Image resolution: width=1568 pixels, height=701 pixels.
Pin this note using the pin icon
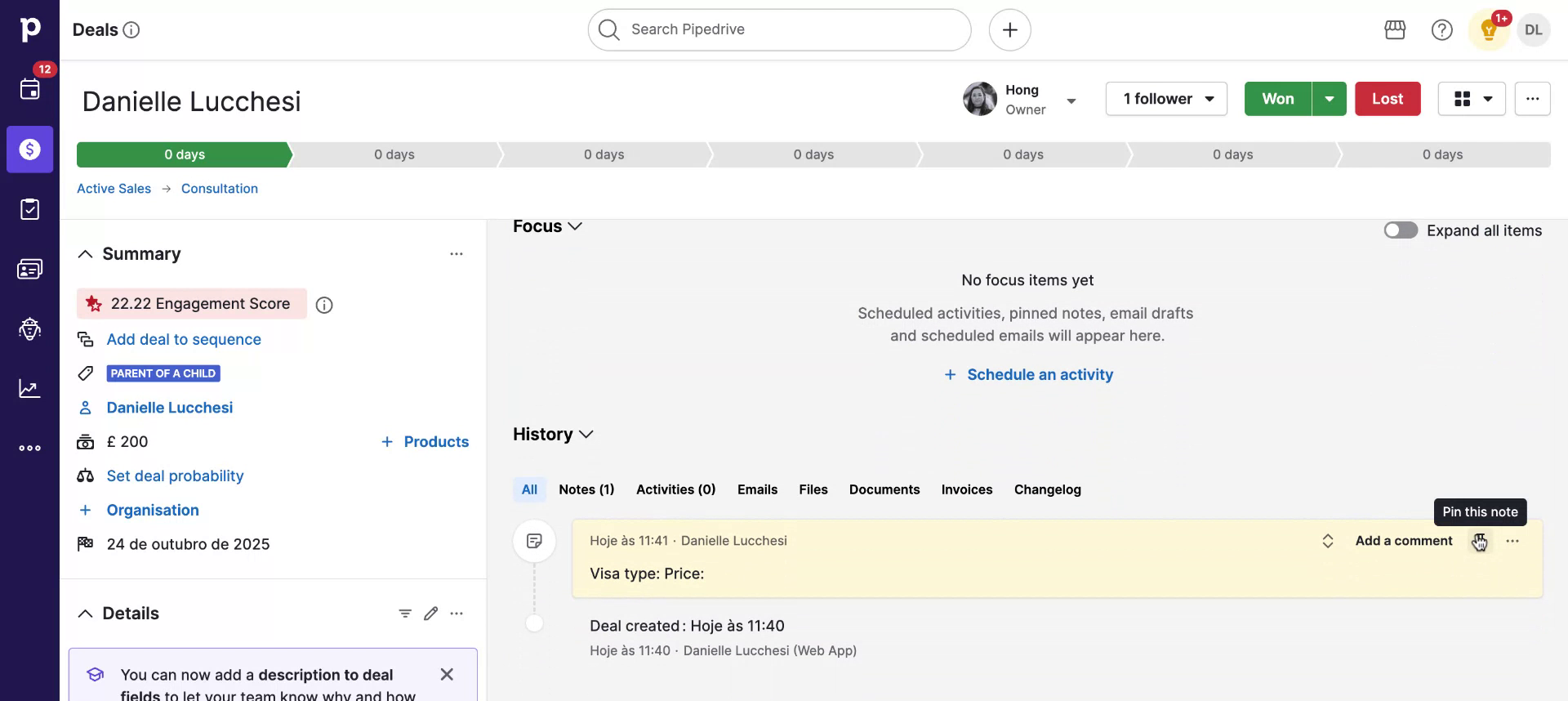click(x=1479, y=541)
